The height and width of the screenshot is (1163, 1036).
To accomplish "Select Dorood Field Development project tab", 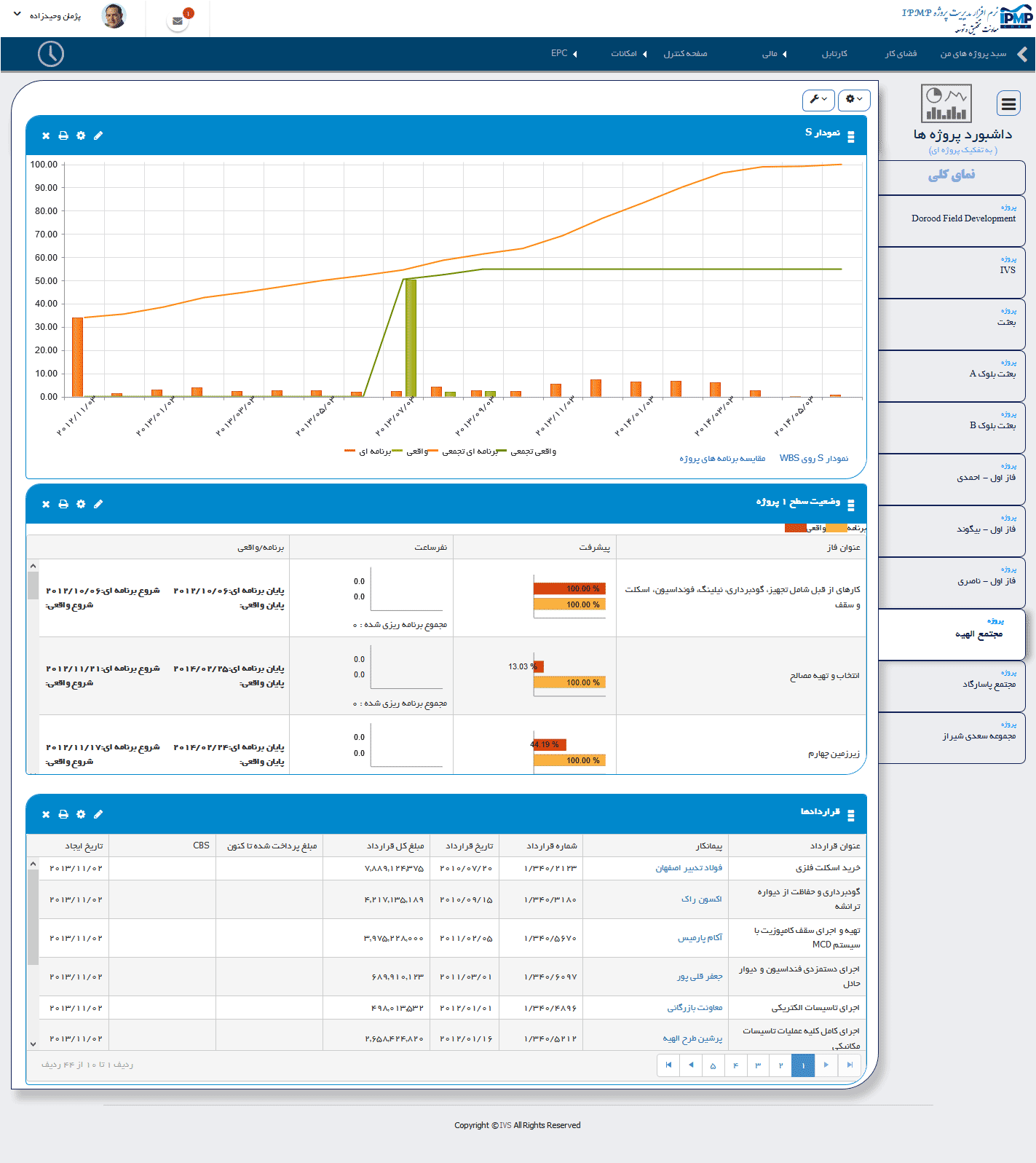I will click(x=962, y=218).
